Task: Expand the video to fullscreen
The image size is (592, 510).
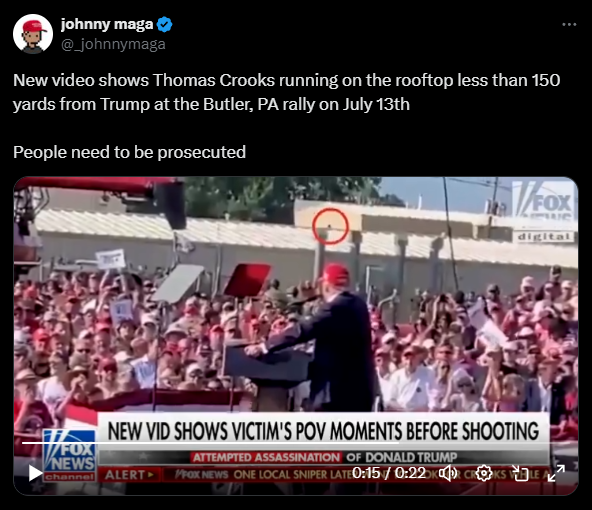Action: pyautogui.click(x=556, y=473)
